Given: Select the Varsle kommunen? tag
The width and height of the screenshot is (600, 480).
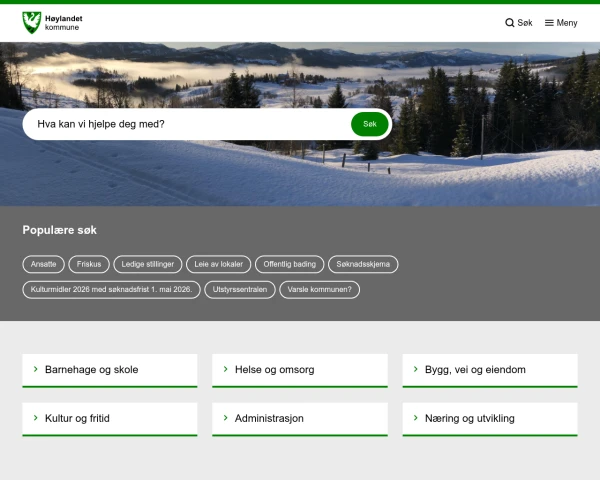Looking at the screenshot, I should pos(319,289).
